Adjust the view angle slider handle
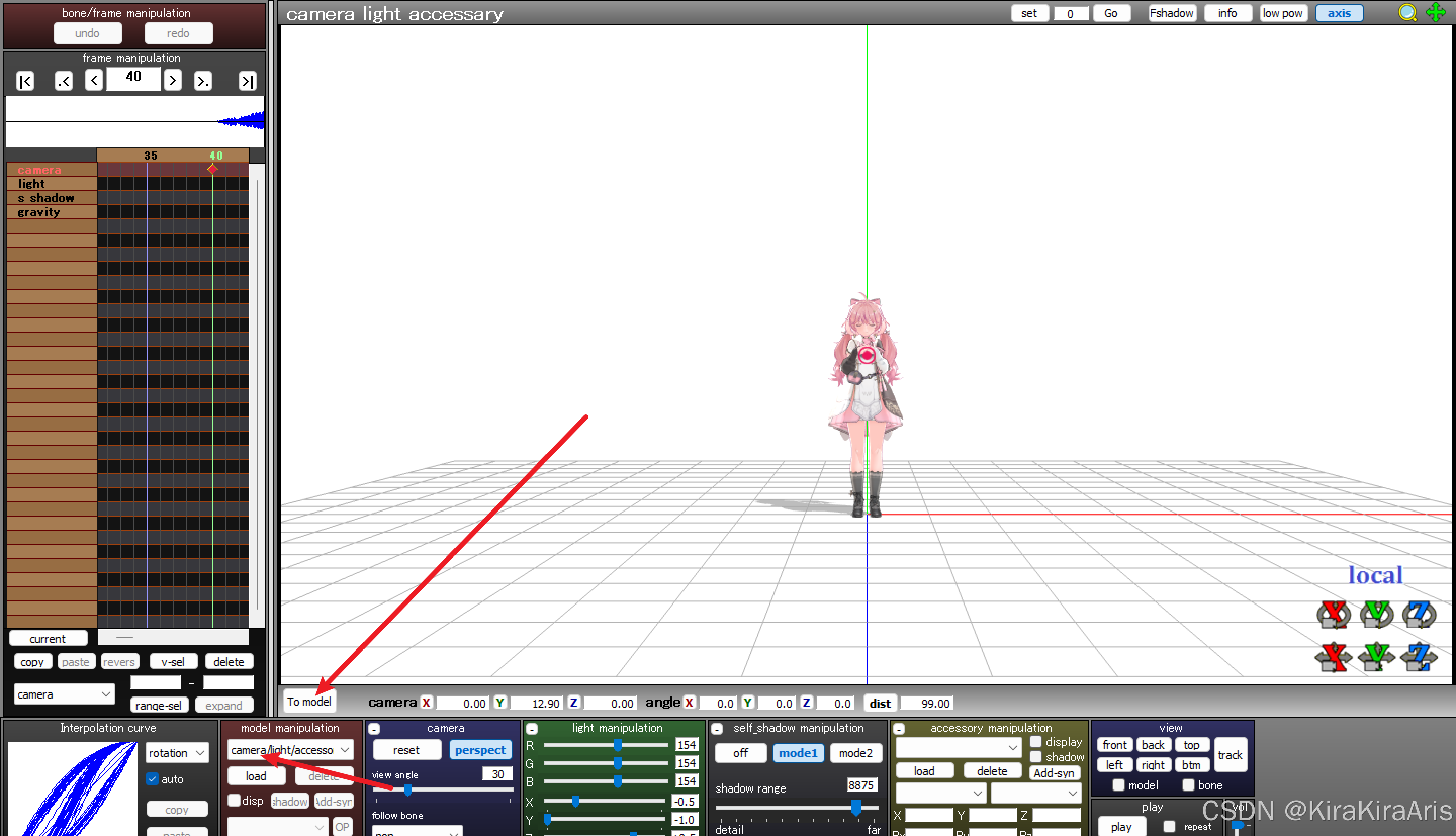 click(407, 790)
